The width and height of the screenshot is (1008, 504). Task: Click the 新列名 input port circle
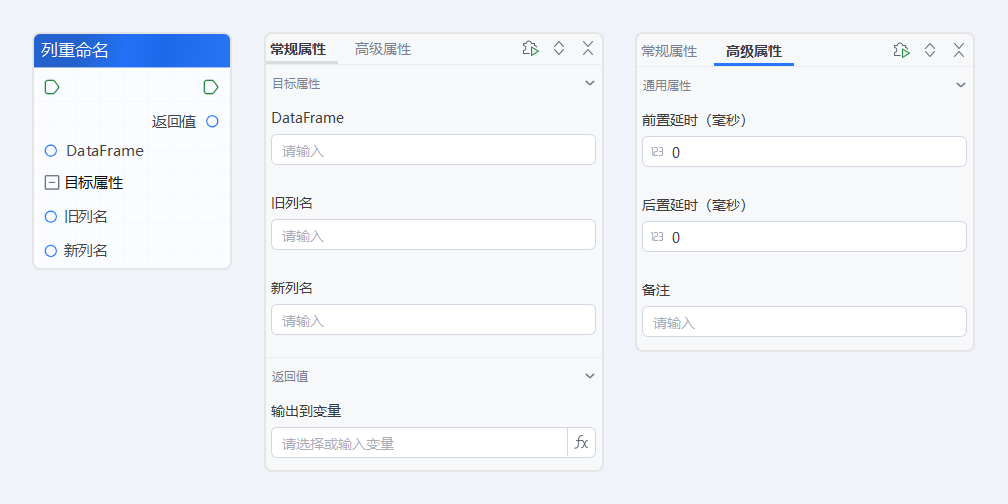coord(51,251)
